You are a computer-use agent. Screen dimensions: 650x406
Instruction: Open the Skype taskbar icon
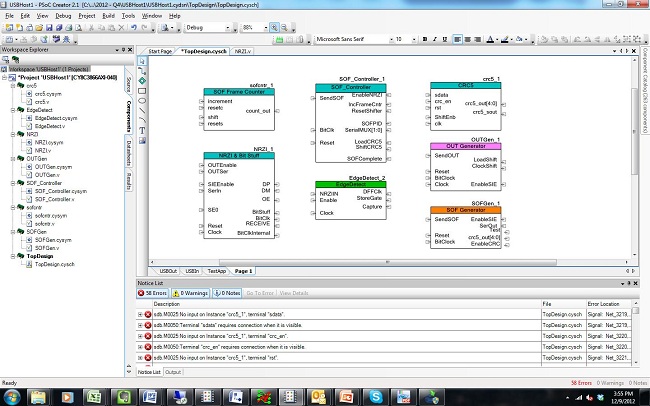pyautogui.click(x=376, y=397)
